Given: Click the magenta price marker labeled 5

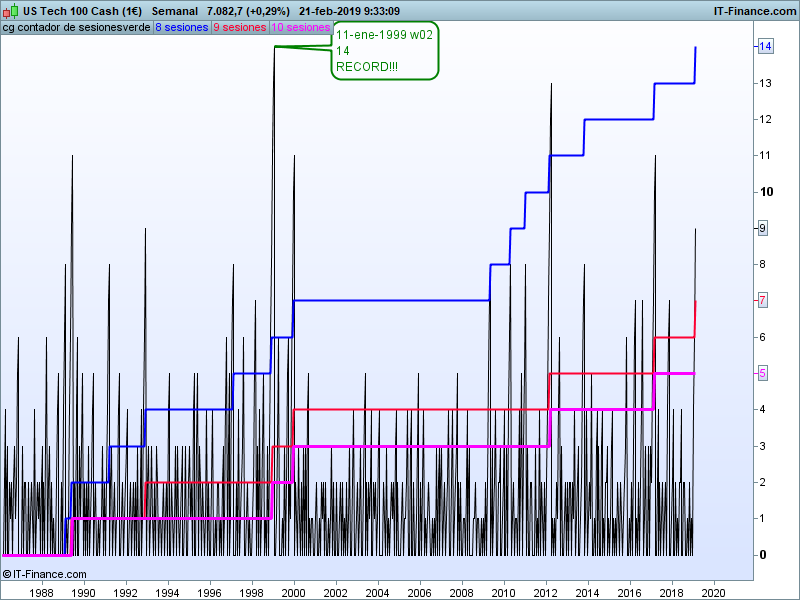Looking at the screenshot, I should 763,373.
